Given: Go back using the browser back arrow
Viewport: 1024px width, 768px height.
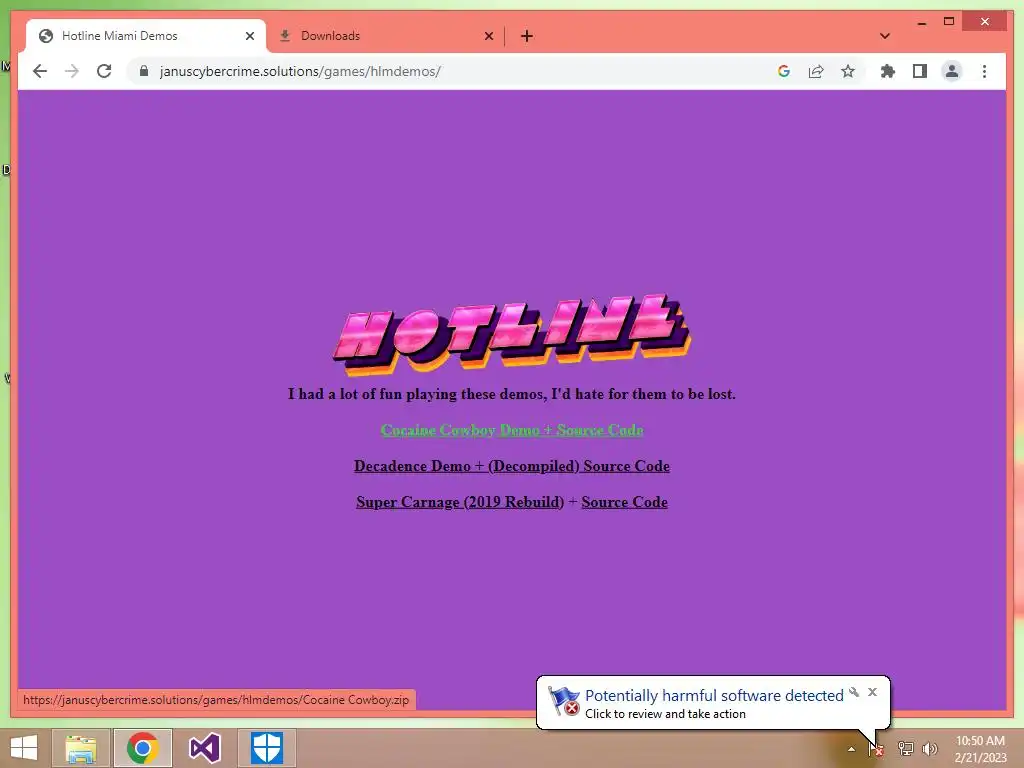Looking at the screenshot, I should (x=40, y=71).
